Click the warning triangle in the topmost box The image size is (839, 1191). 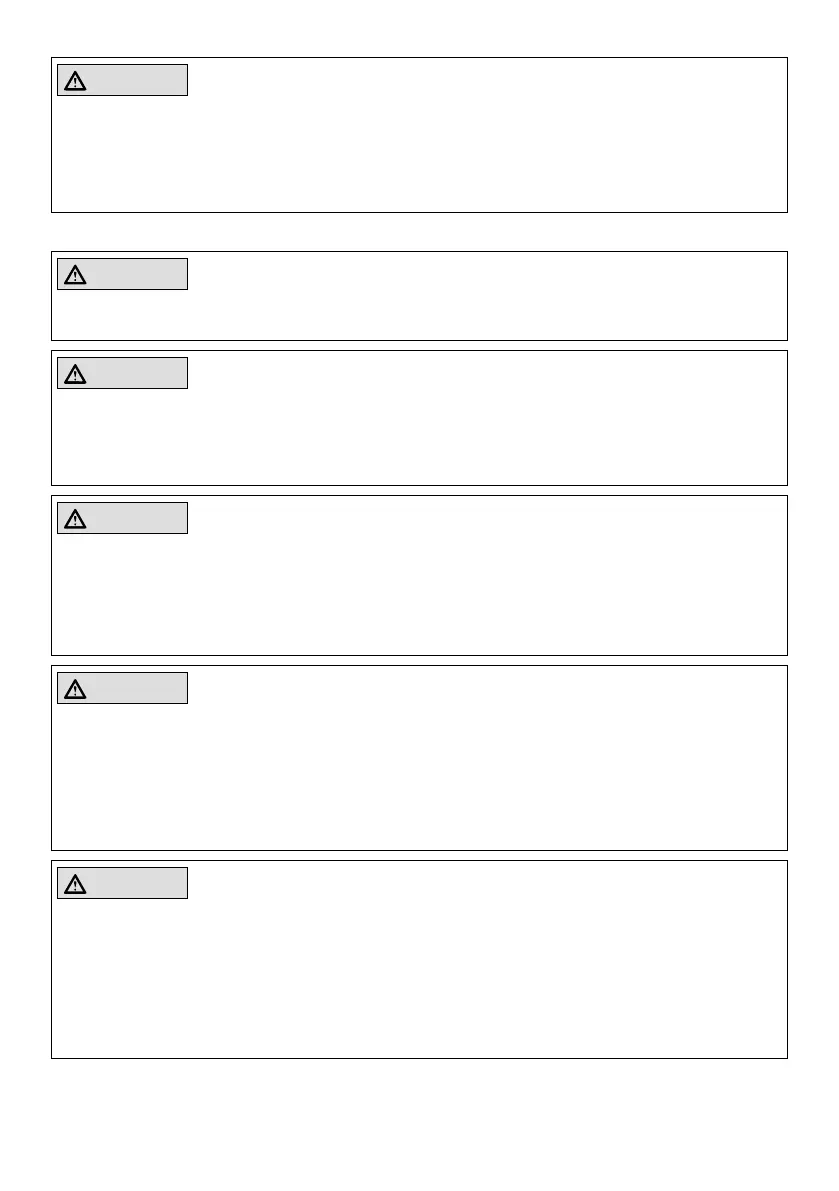pyautogui.click(x=75, y=81)
